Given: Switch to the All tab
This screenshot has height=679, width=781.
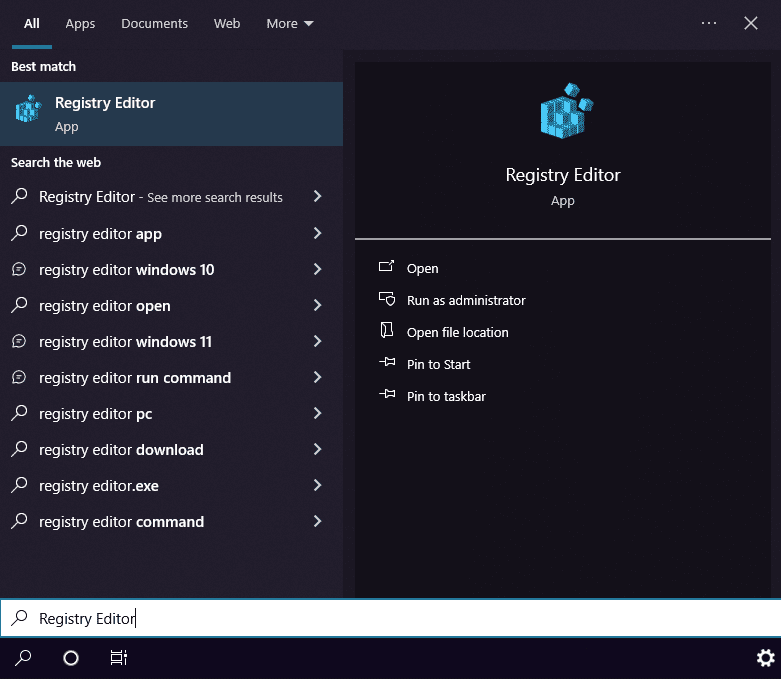Looking at the screenshot, I should tap(31, 23).
